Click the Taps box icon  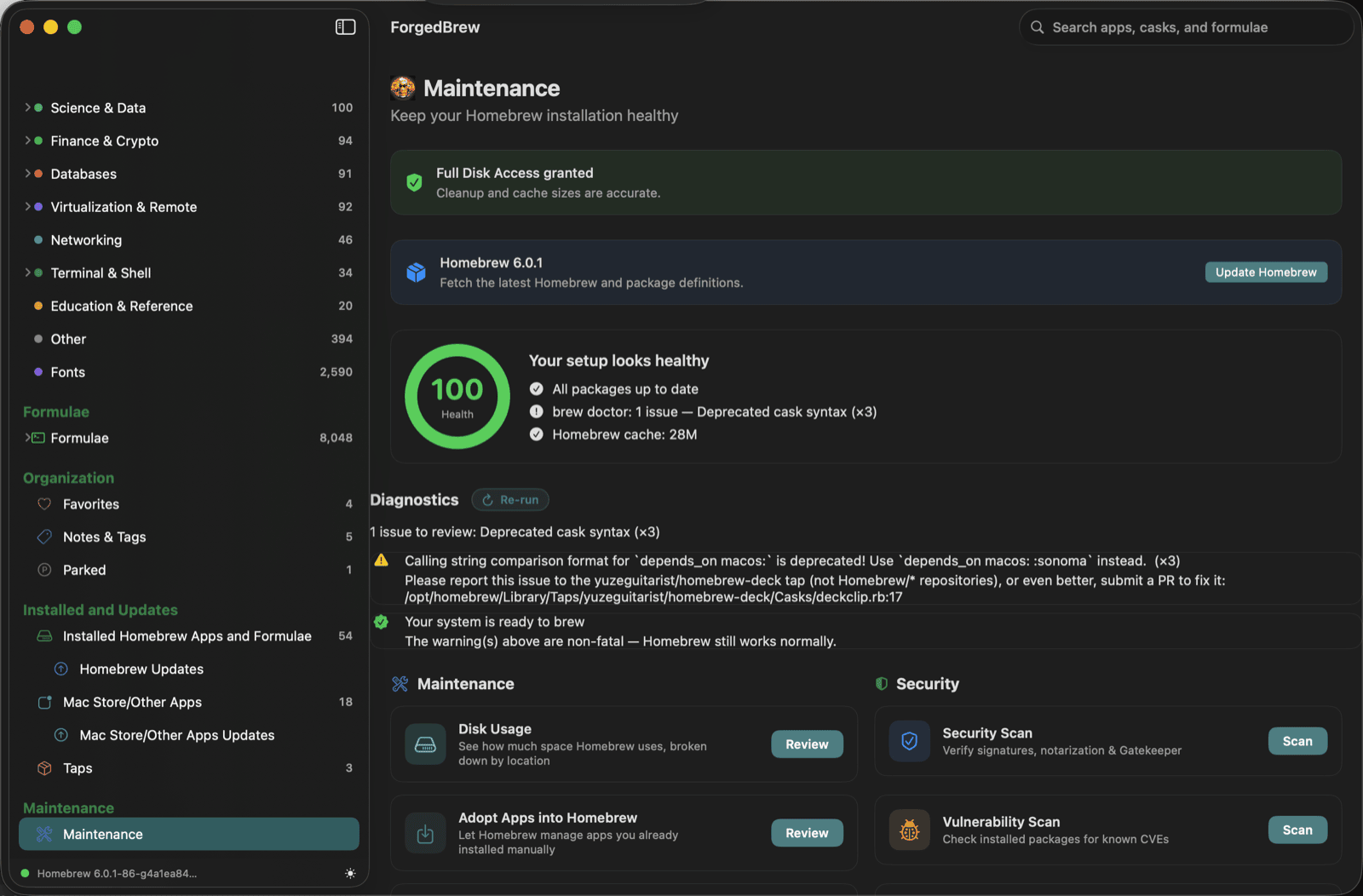tap(44, 768)
